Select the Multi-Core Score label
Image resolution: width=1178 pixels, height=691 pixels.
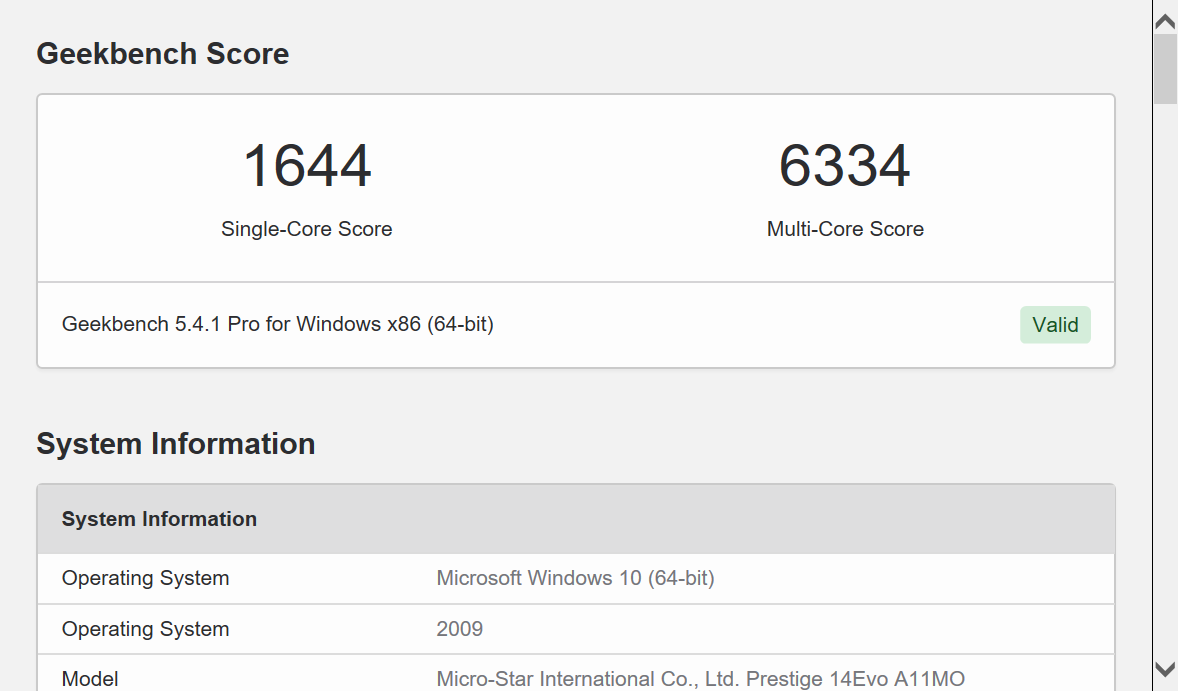[x=845, y=229]
